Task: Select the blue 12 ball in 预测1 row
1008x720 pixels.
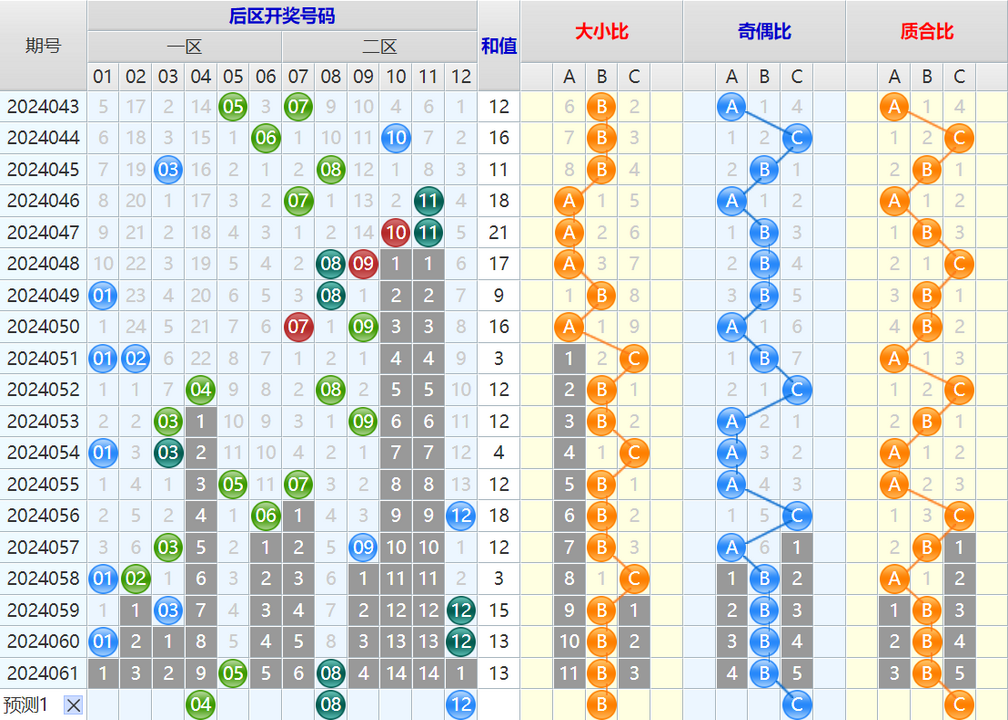Action: point(461,705)
